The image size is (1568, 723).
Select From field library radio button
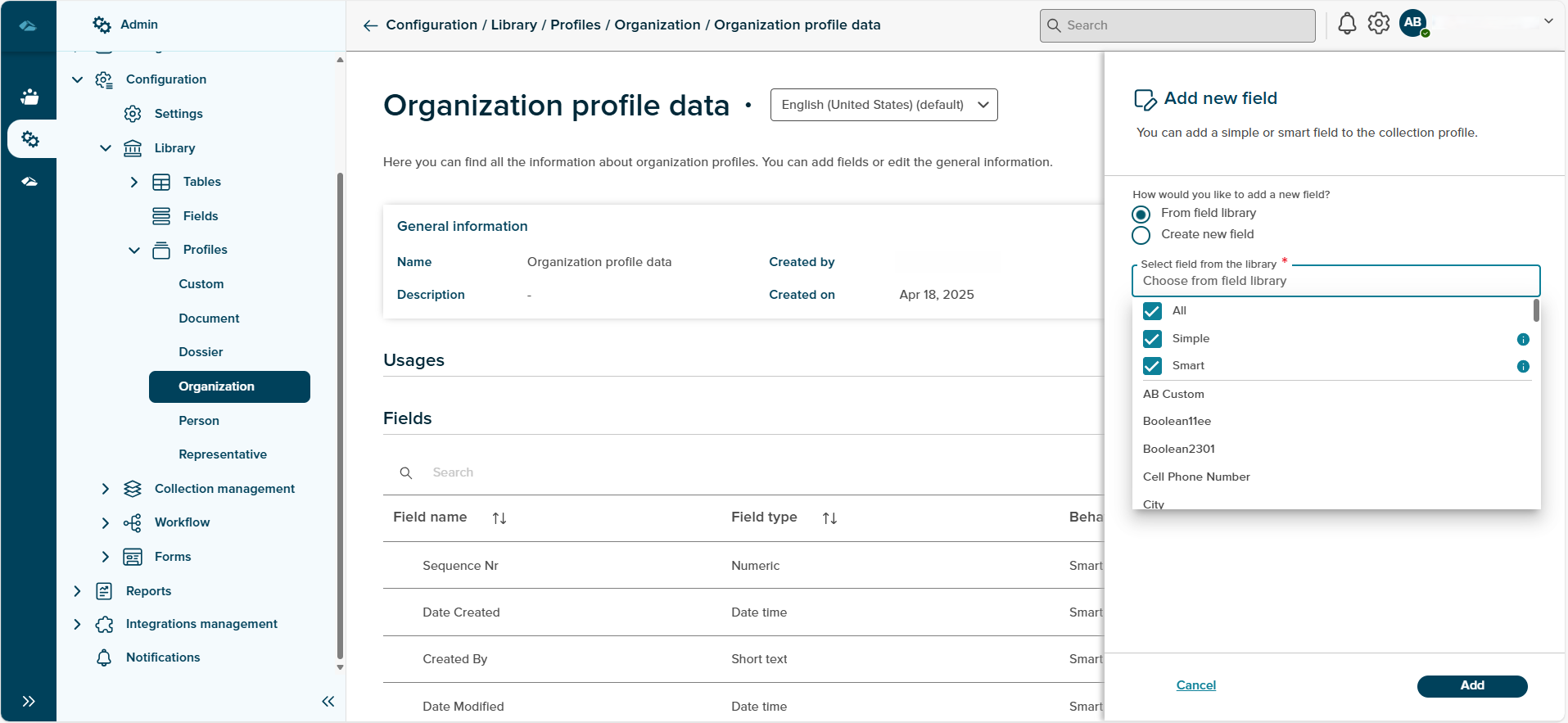point(1141,215)
